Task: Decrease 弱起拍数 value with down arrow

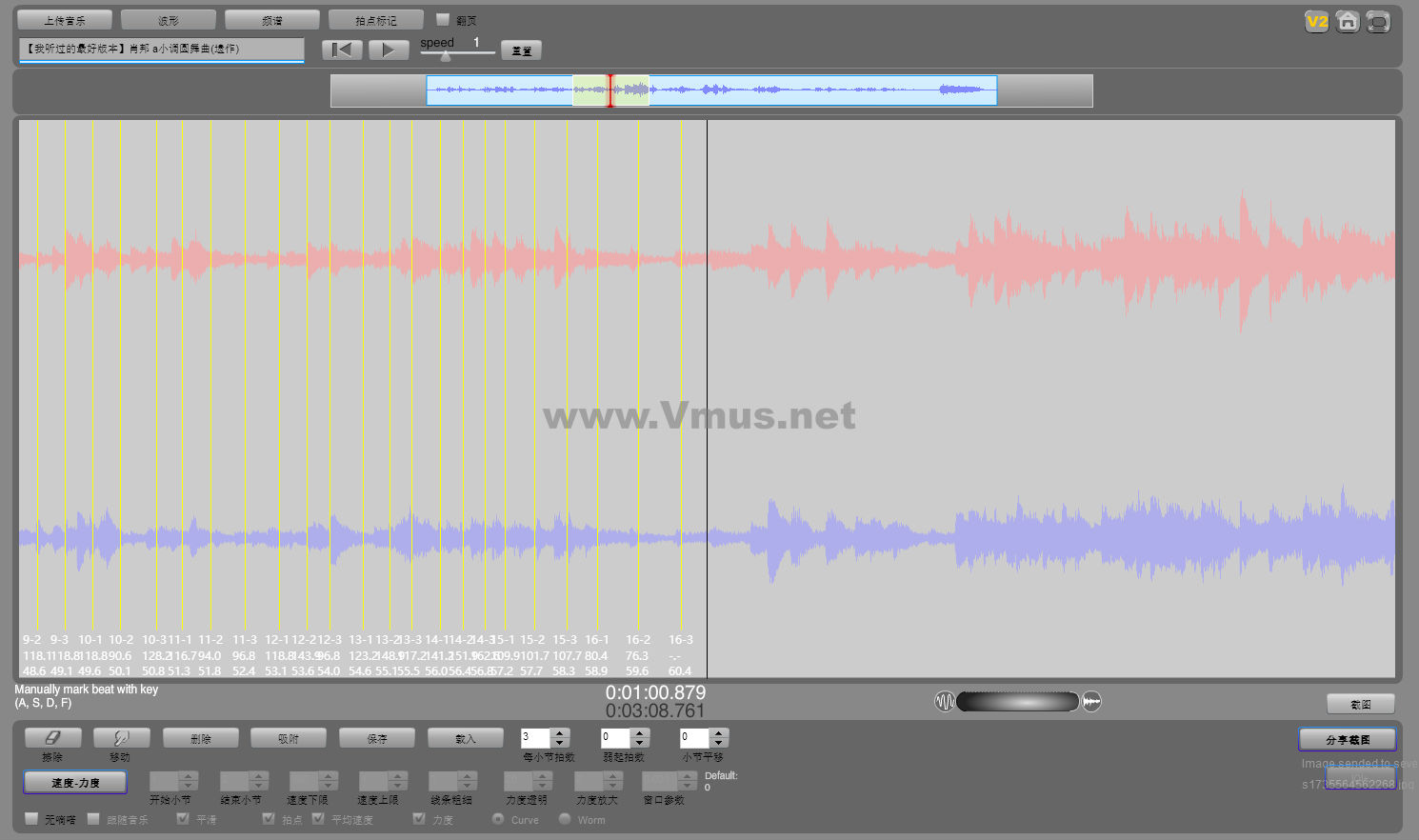Action: point(640,743)
